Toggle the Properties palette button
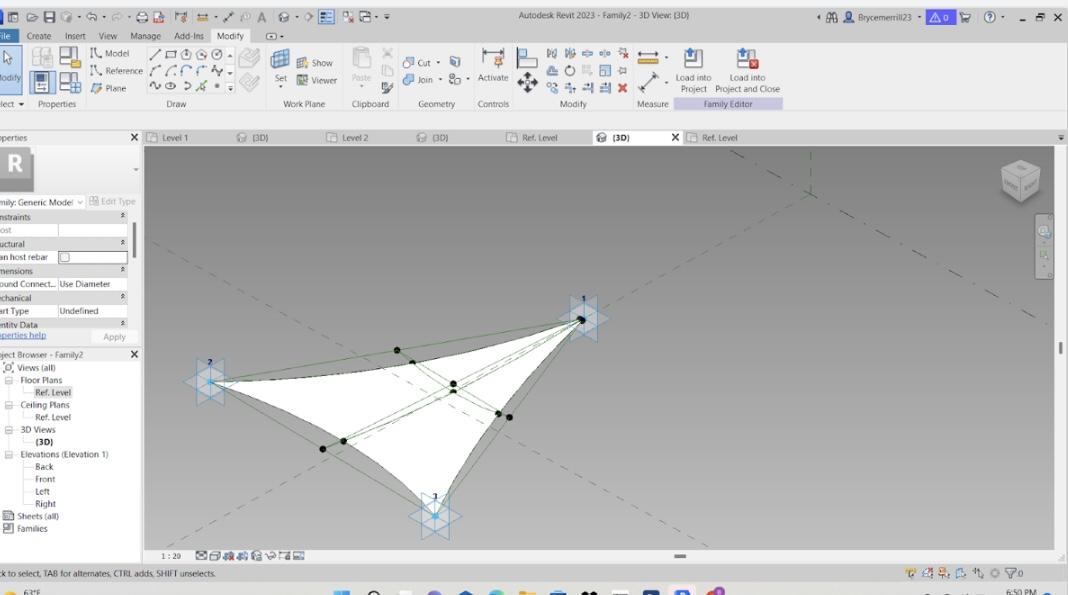This screenshot has height=595, width=1068. 42,83
